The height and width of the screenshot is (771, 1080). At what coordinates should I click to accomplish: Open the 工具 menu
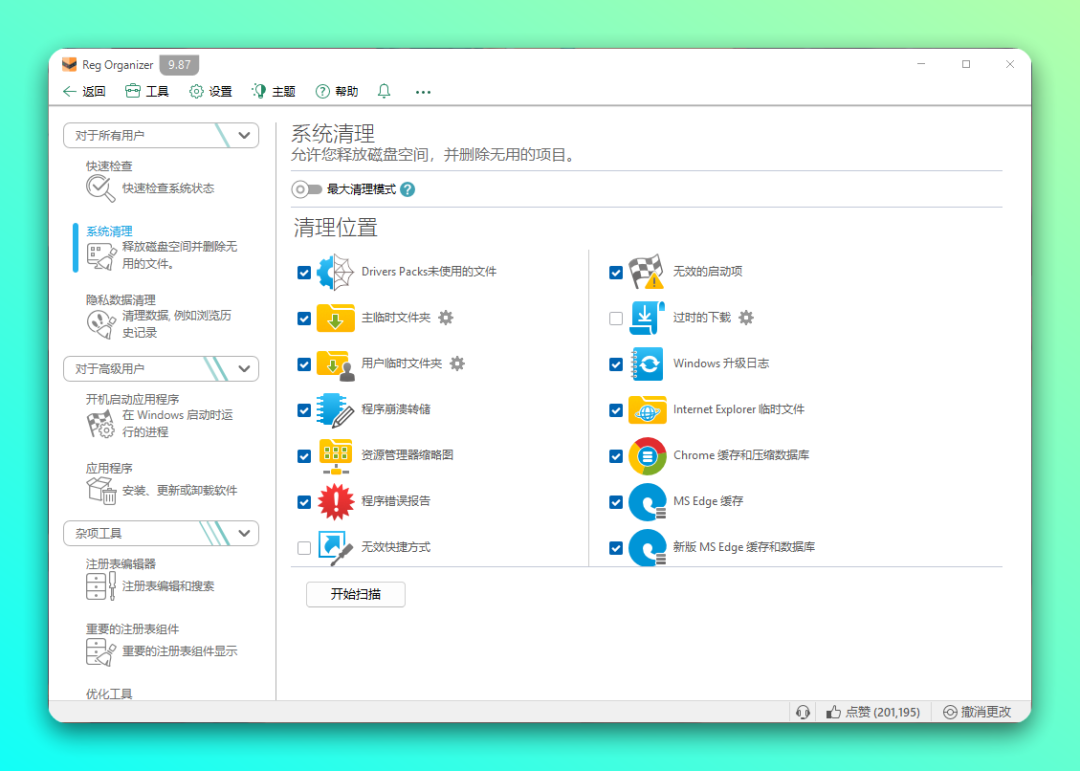[147, 91]
